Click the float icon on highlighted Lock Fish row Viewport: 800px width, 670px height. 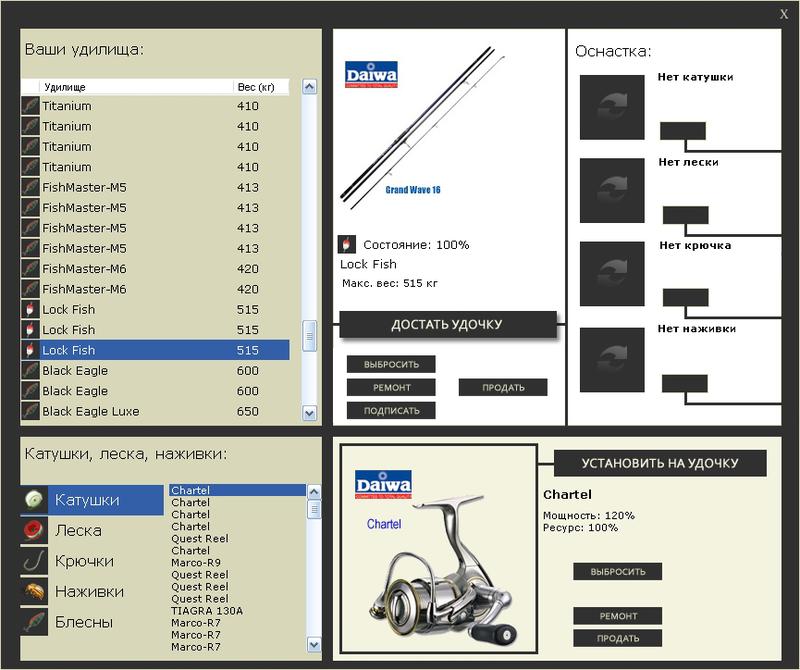(x=31, y=350)
